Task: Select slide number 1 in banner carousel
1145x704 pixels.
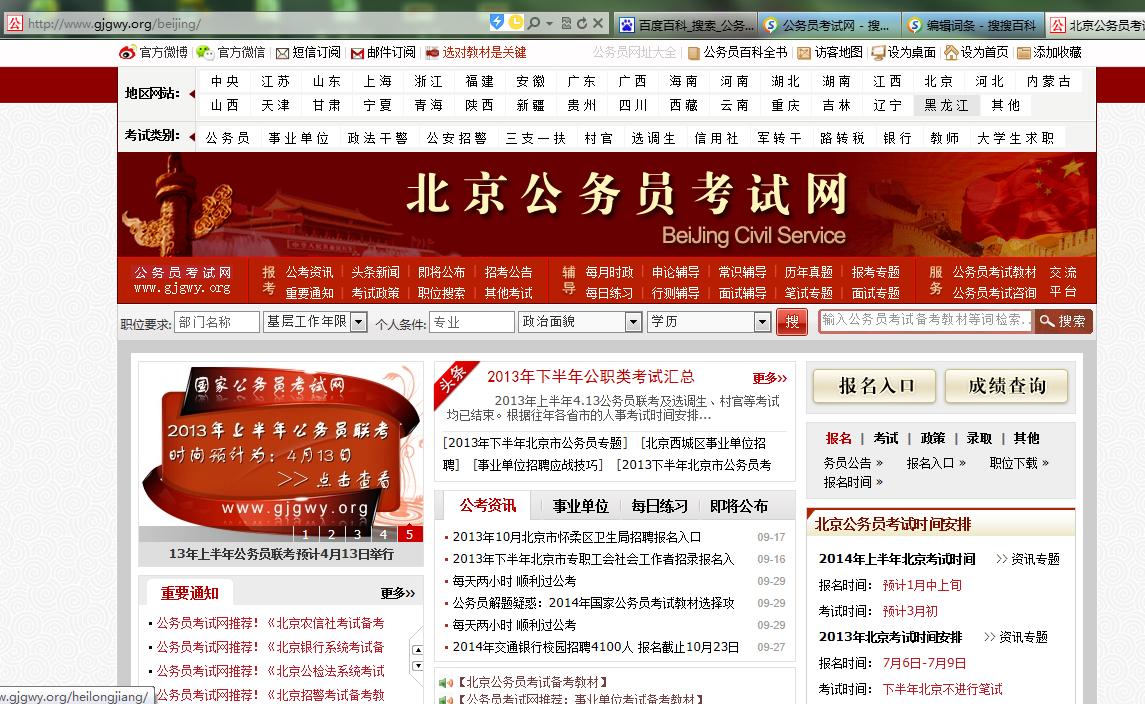Action: (x=305, y=535)
